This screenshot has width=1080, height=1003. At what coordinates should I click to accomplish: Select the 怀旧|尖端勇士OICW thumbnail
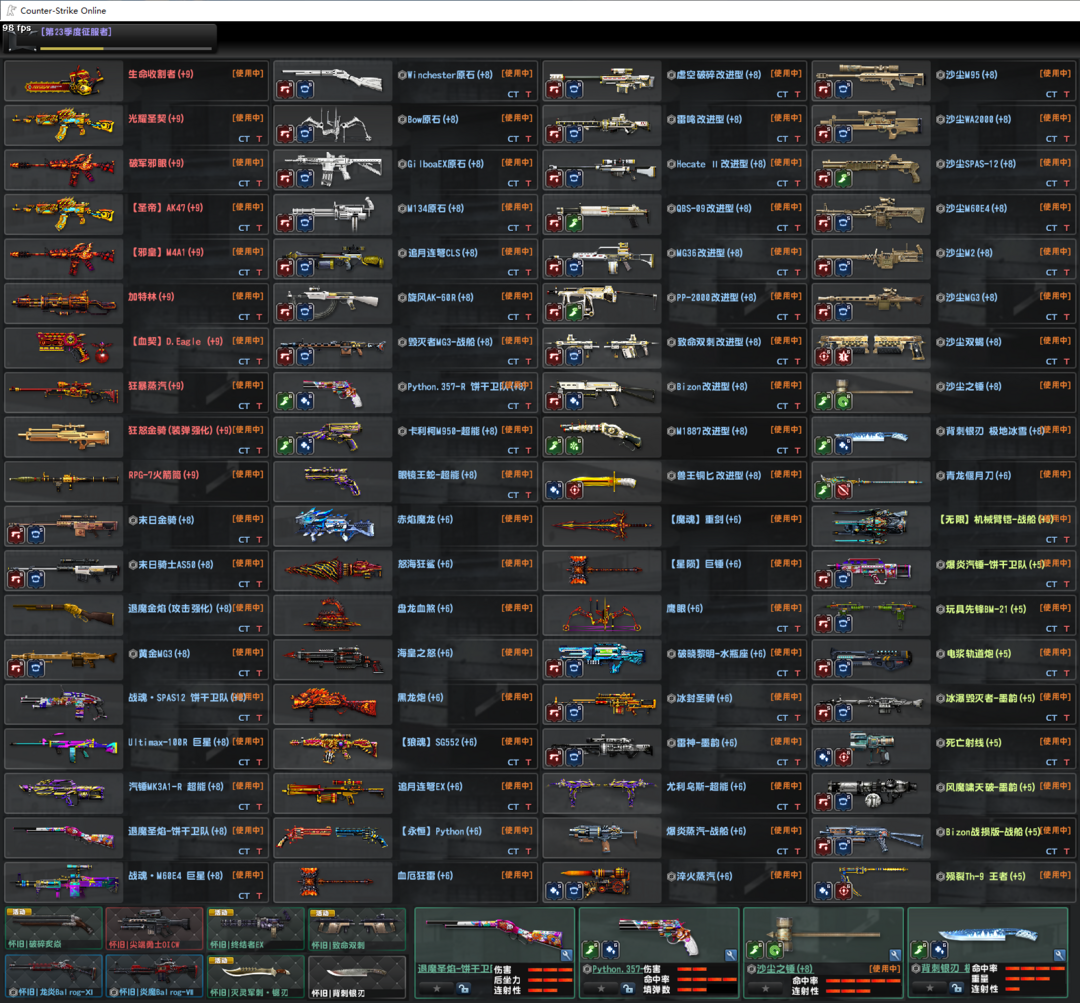(154, 926)
